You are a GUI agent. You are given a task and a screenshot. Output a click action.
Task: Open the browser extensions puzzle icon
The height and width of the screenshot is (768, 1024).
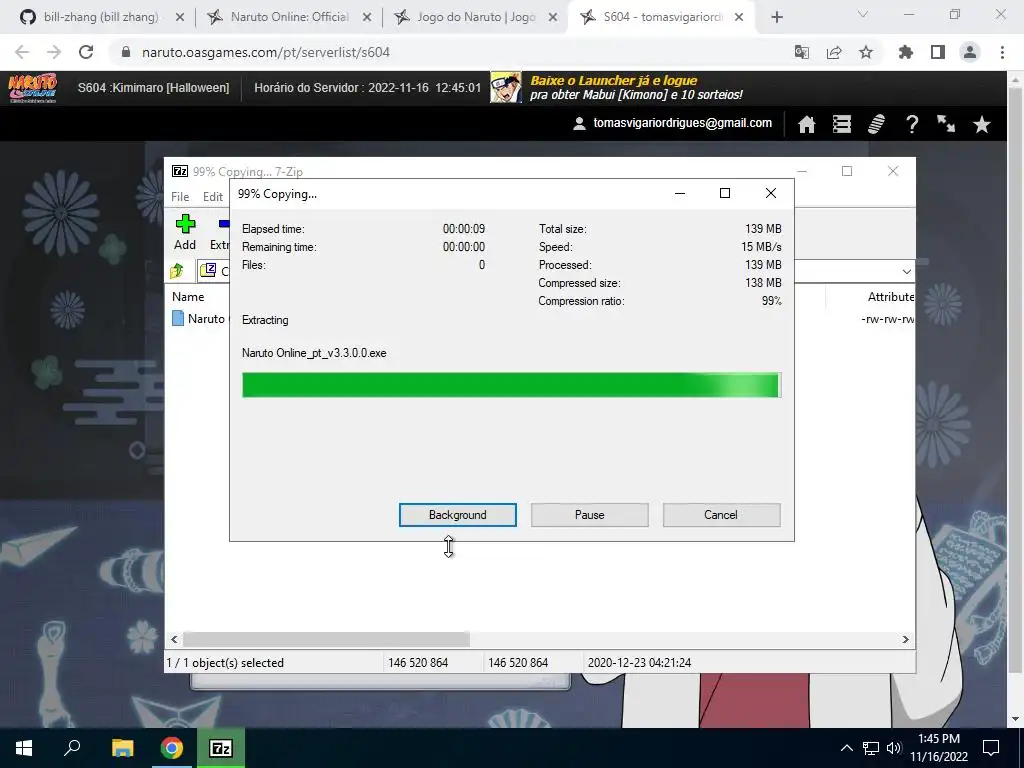pyautogui.click(x=906, y=52)
